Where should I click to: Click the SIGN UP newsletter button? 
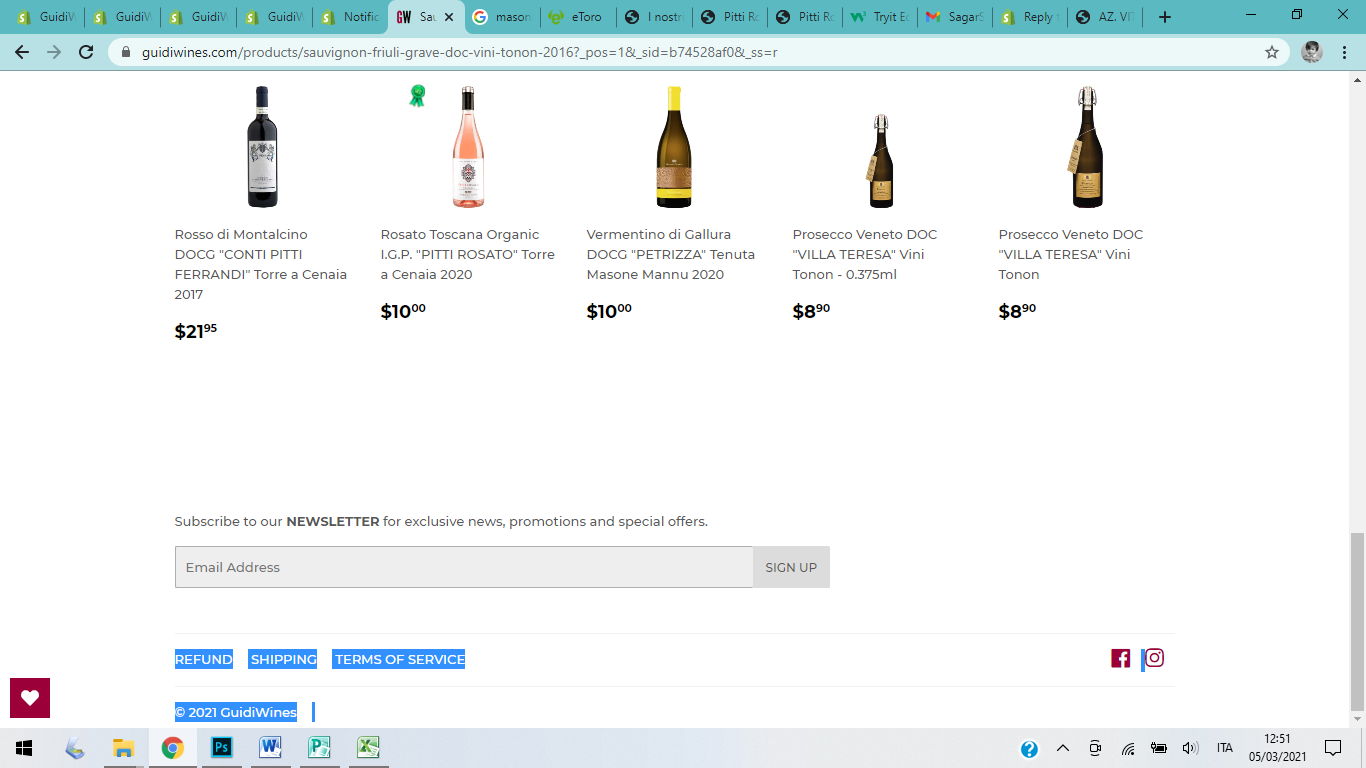[791, 567]
